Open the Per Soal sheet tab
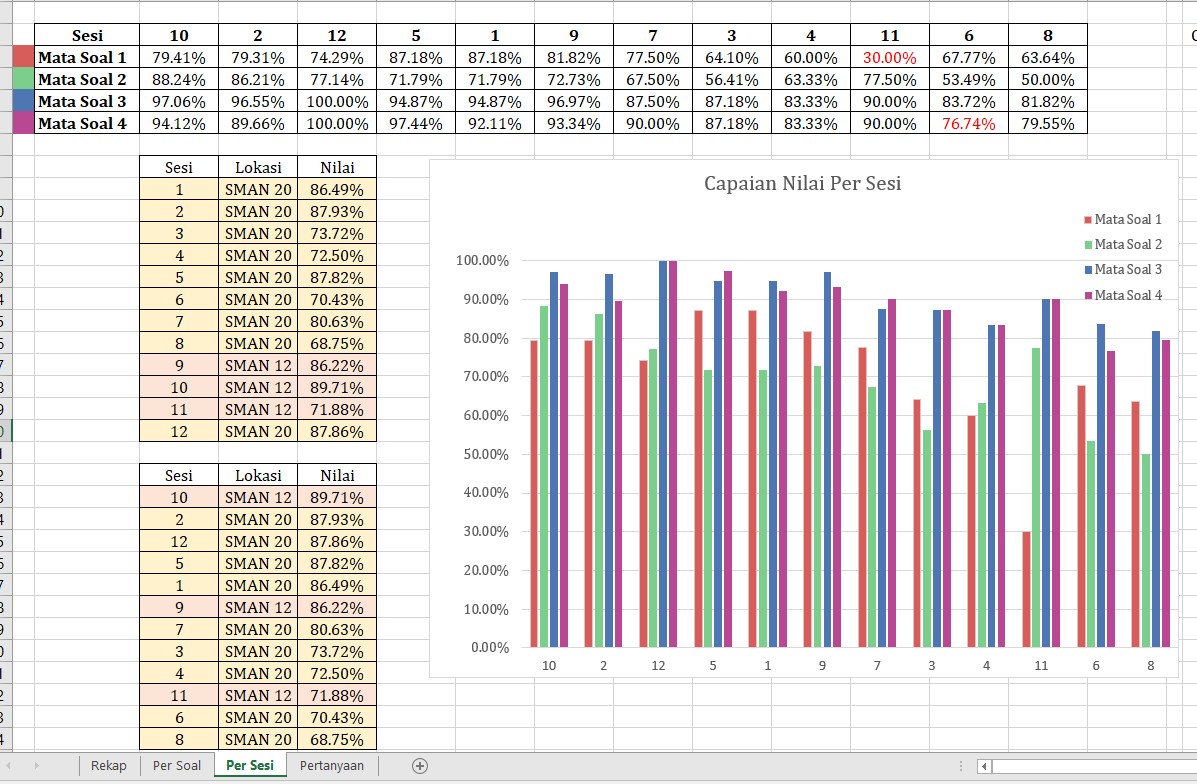 coord(176,766)
